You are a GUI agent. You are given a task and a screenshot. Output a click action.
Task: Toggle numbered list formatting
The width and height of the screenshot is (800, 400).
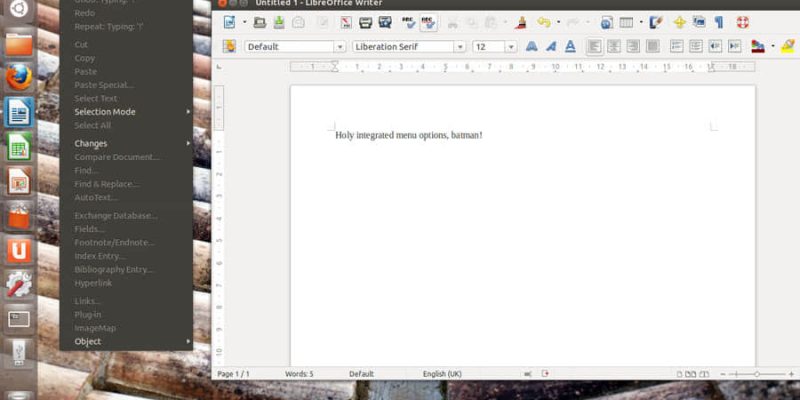677,46
